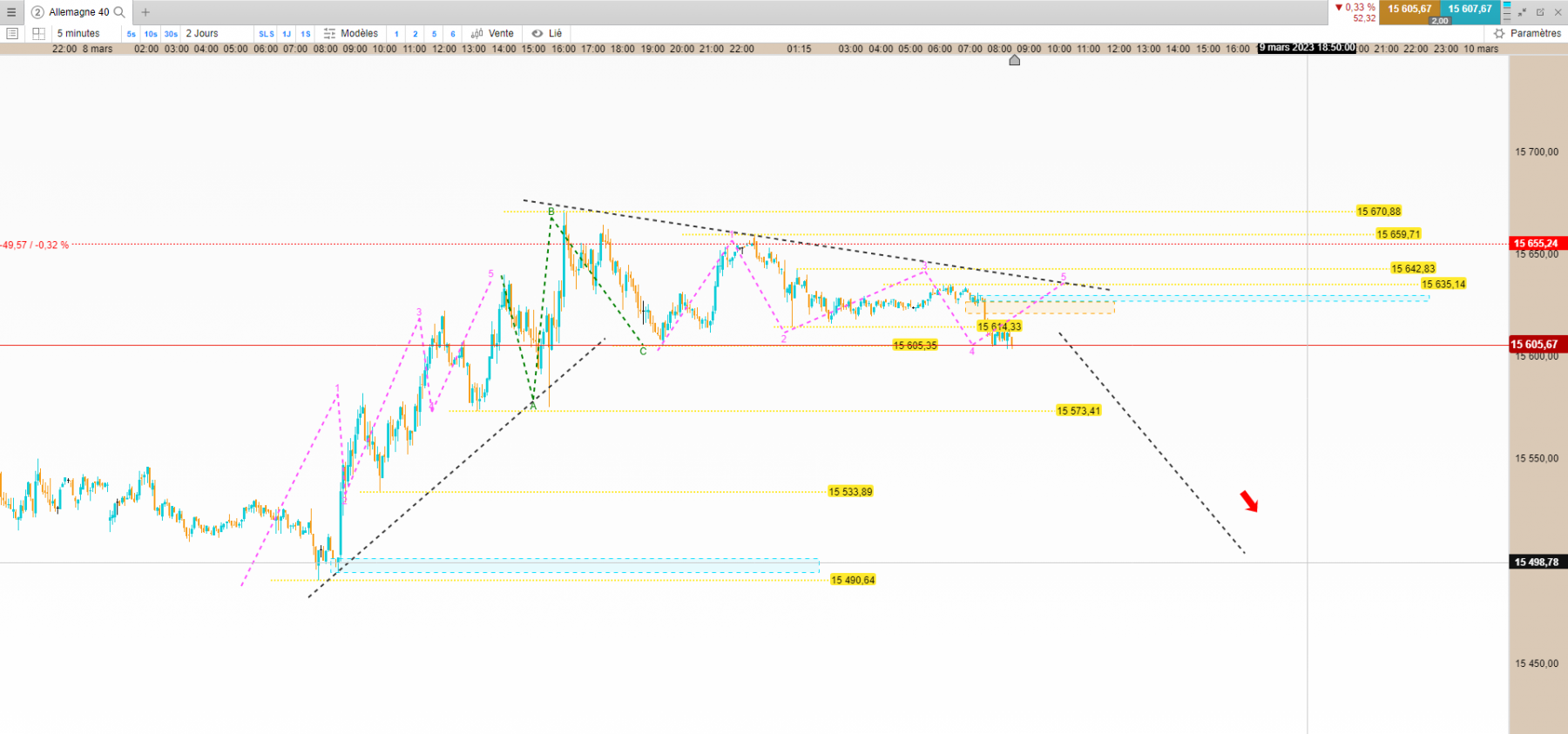Select the 5s quick timeframe
1568x734 pixels.
tap(132, 34)
